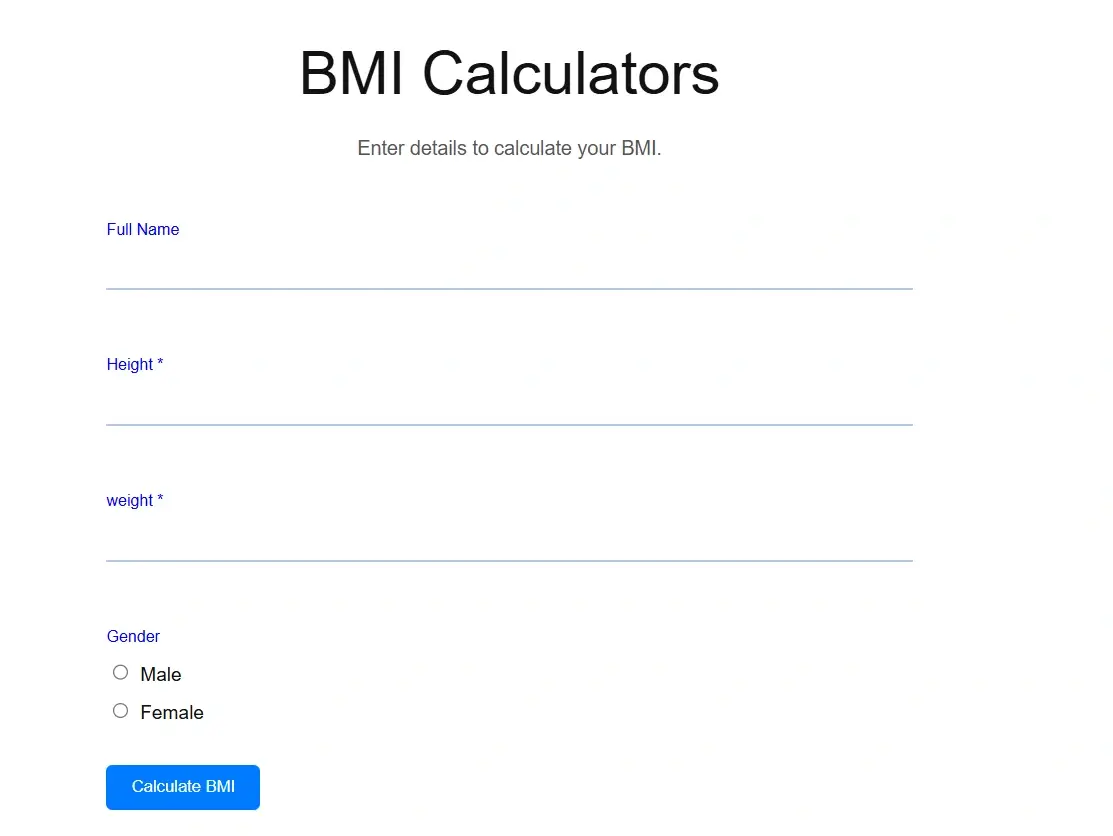Viewport: 1113px width, 836px height.
Task: Click the required asterisk beside weight
Action: pyautogui.click(x=160, y=500)
